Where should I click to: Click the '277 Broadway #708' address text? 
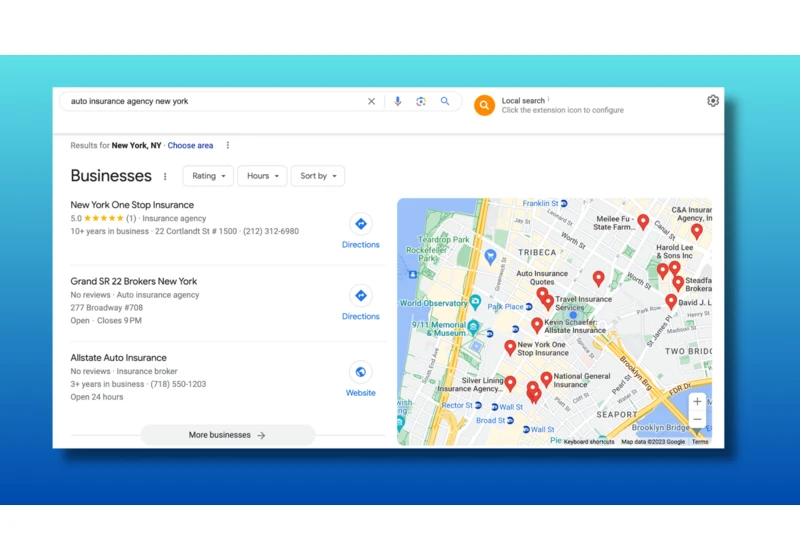[107, 308]
